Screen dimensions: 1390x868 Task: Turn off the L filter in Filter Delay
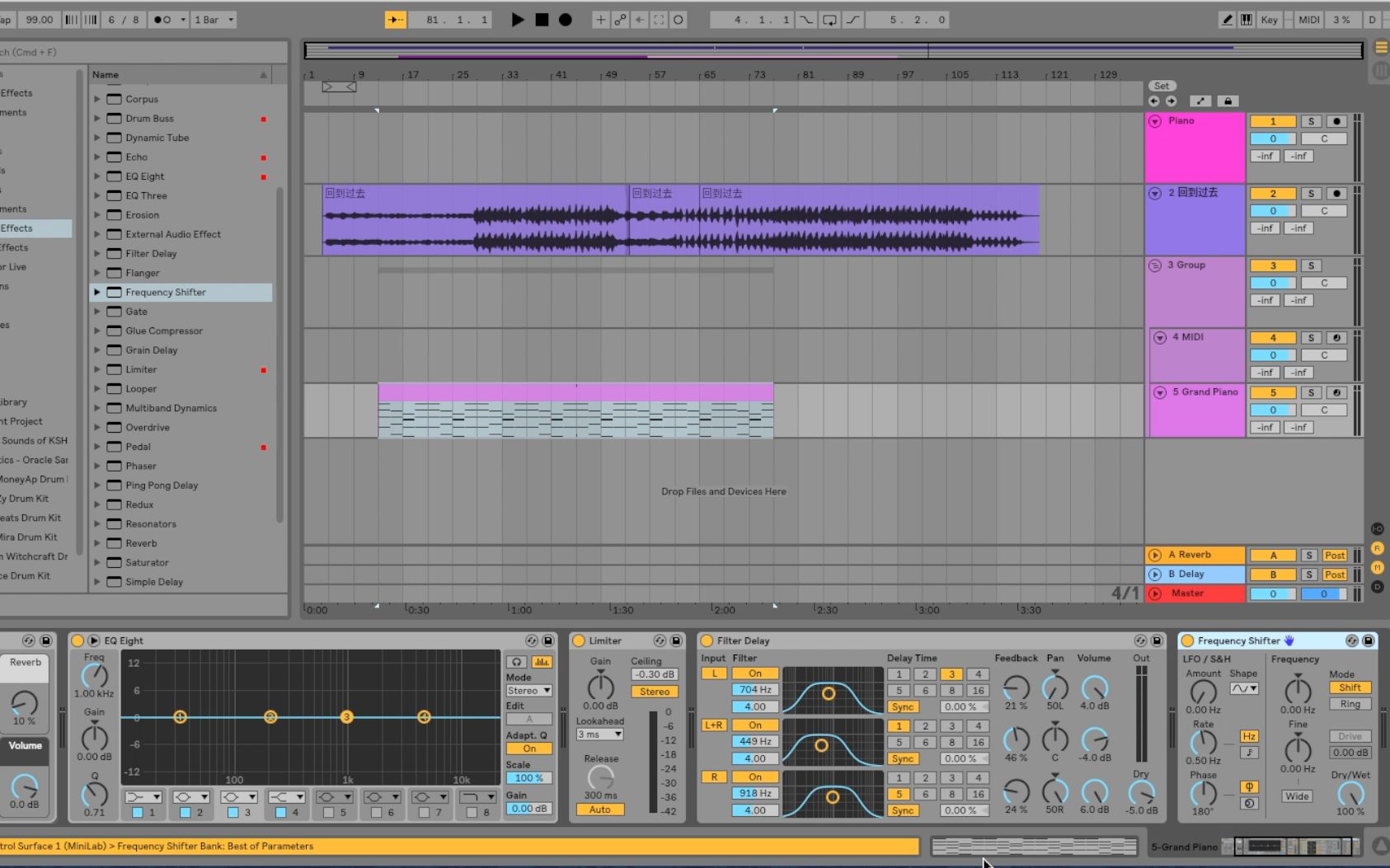coord(754,673)
